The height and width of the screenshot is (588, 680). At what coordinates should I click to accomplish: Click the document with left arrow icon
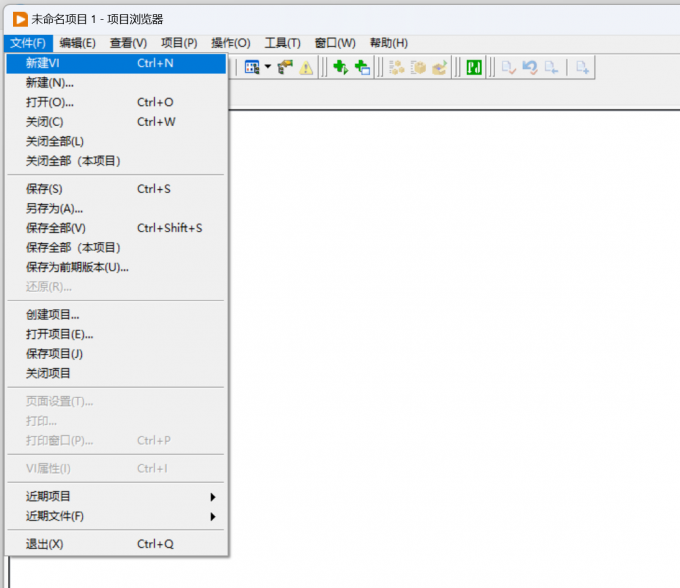point(551,68)
